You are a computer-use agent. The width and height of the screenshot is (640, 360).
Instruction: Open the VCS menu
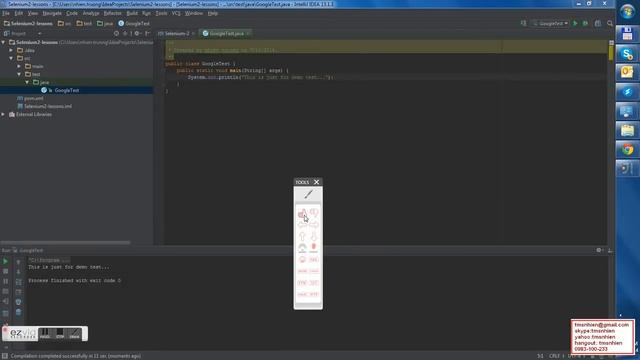coord(176,13)
